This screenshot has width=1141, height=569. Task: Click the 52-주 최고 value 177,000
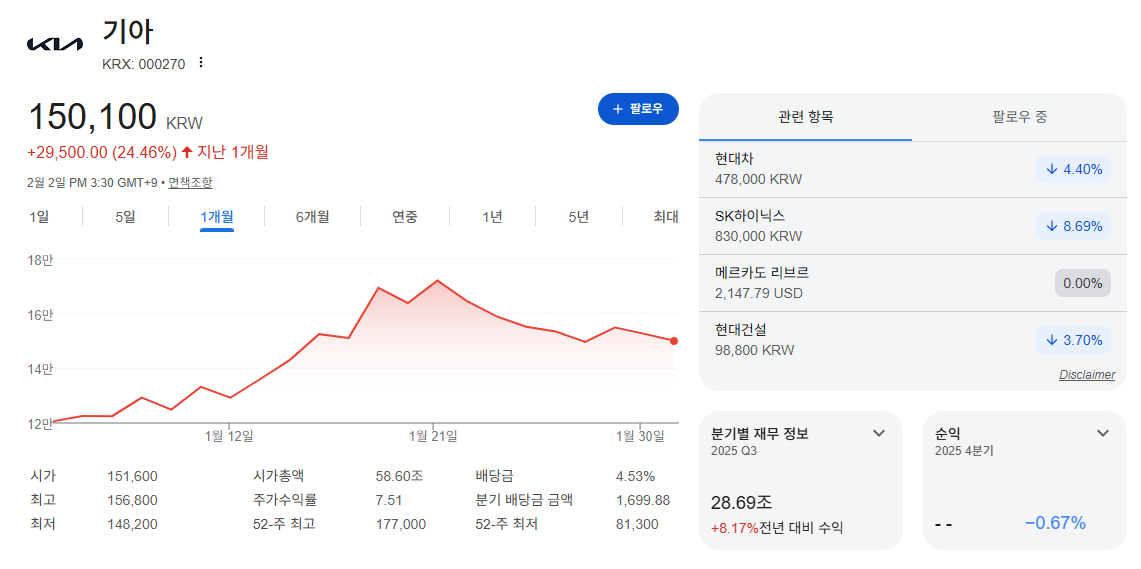pyautogui.click(x=400, y=525)
